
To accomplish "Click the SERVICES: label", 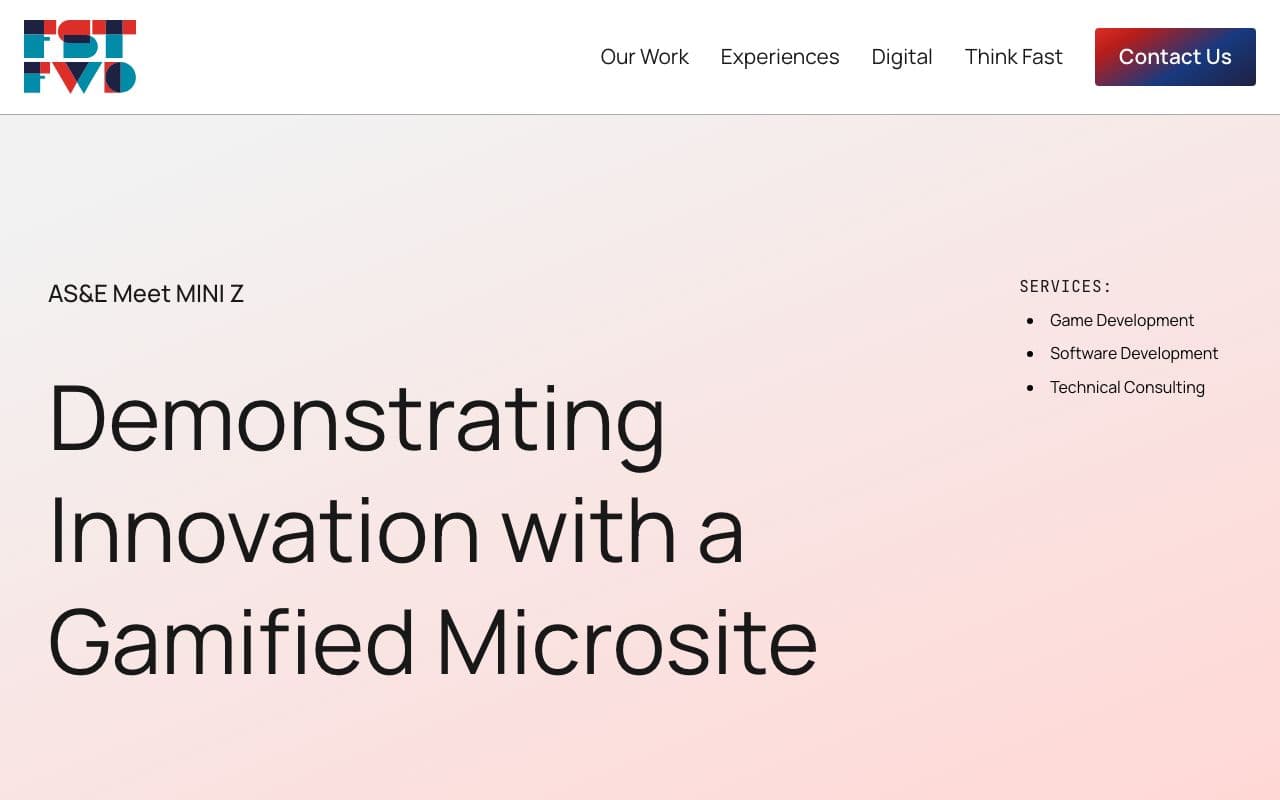I will pos(1066,286).
